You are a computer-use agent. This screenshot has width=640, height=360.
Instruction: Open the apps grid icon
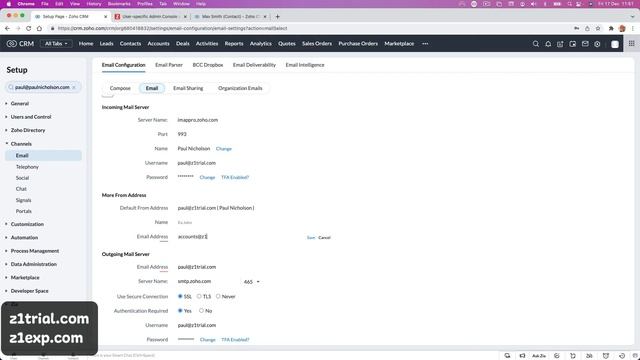pos(631,44)
